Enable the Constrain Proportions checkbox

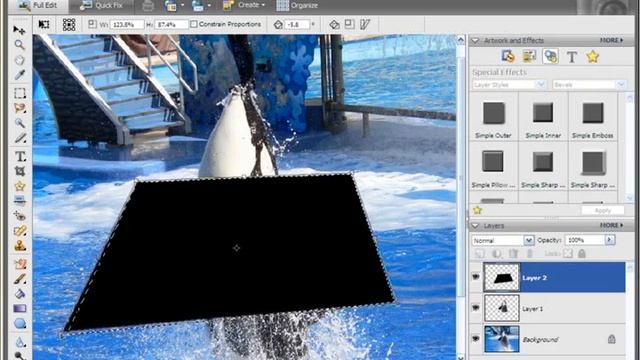click(194, 24)
